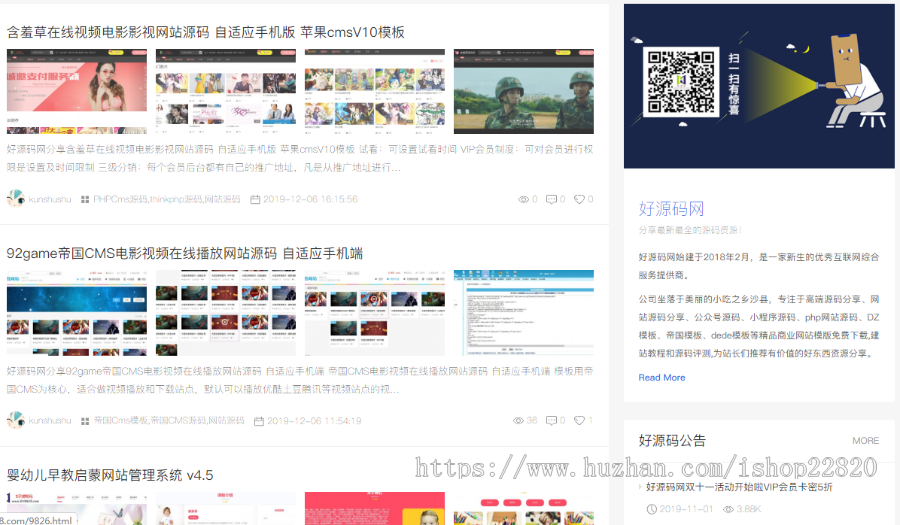Open the 好源码网双十一活动 announcement link
Image resolution: width=900 pixels, height=525 pixels.
click(x=739, y=487)
